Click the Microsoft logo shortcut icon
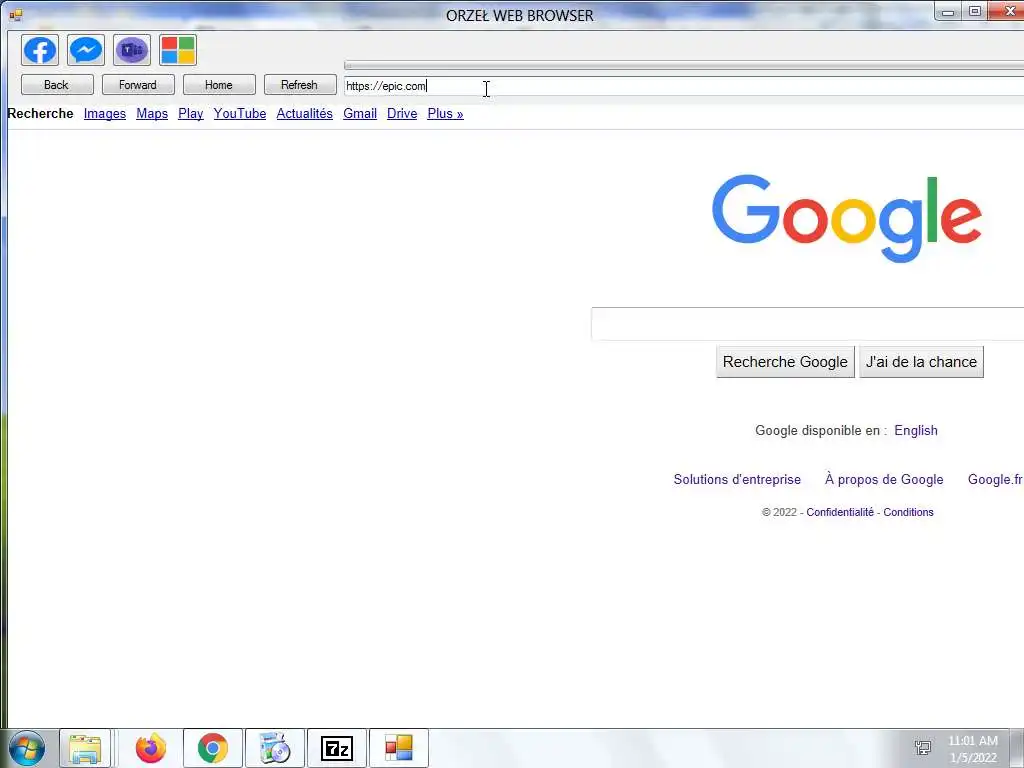 (x=178, y=50)
